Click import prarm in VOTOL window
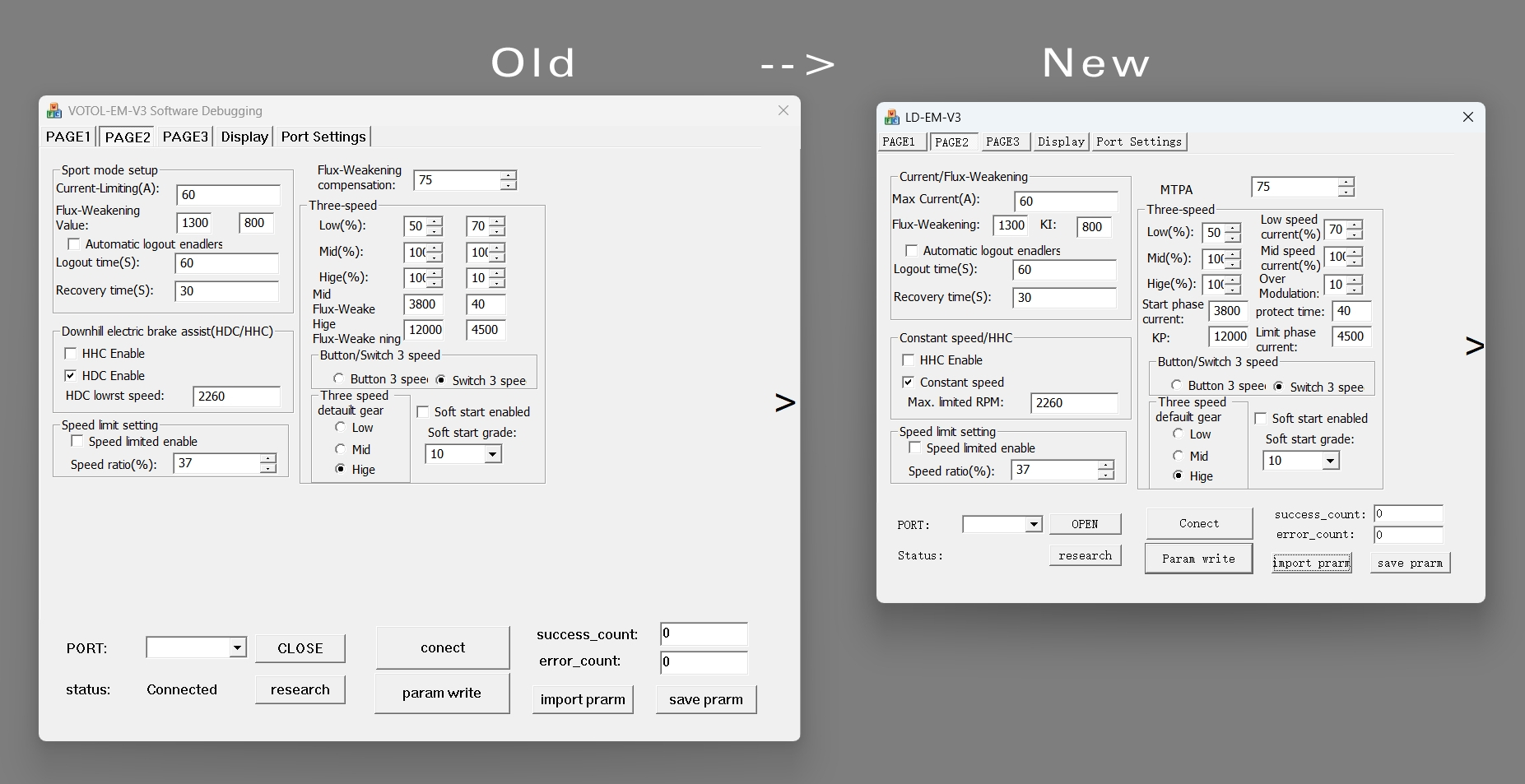The image size is (1525, 784). (x=583, y=699)
